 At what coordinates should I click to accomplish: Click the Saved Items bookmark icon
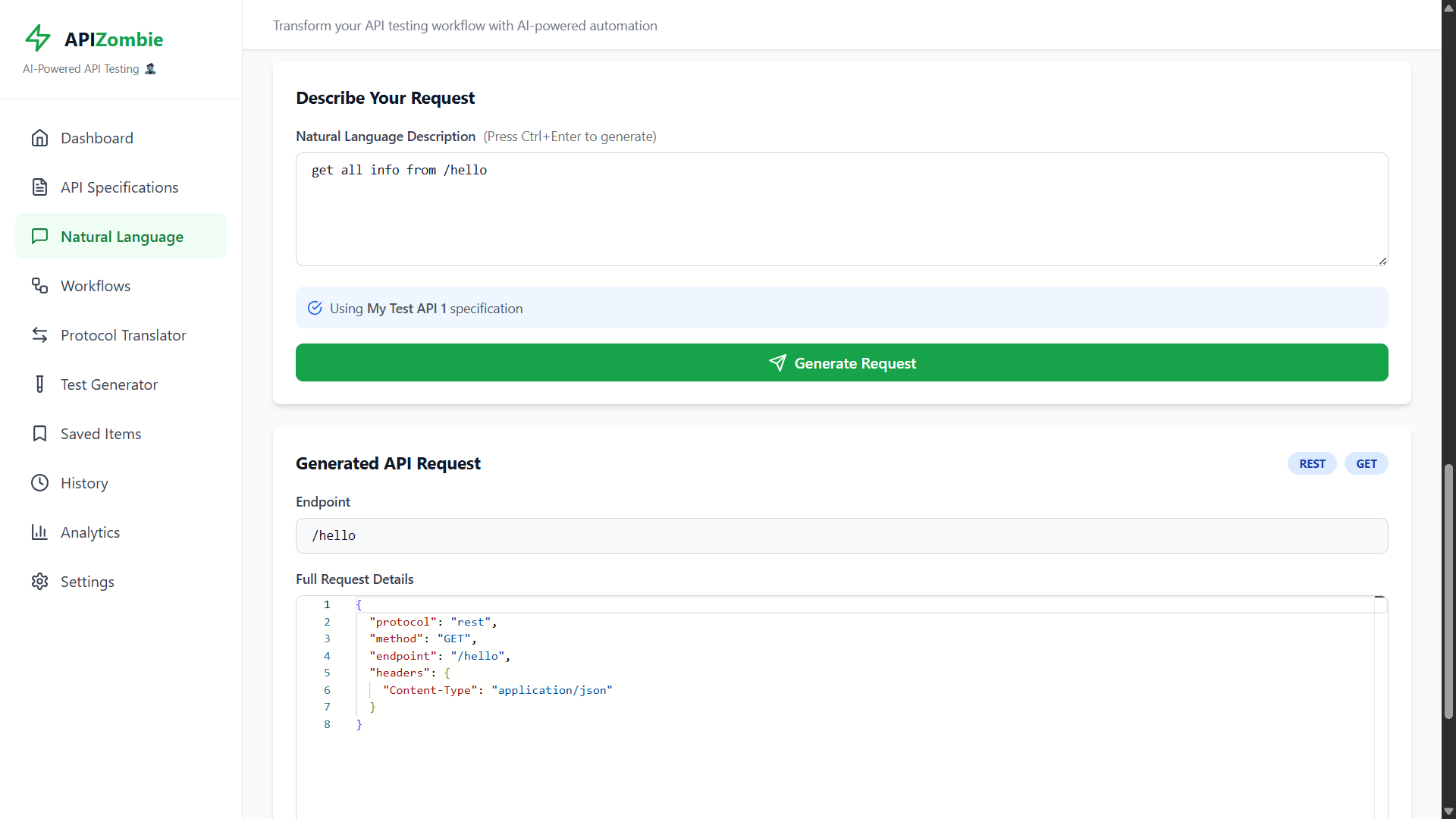[39, 434]
